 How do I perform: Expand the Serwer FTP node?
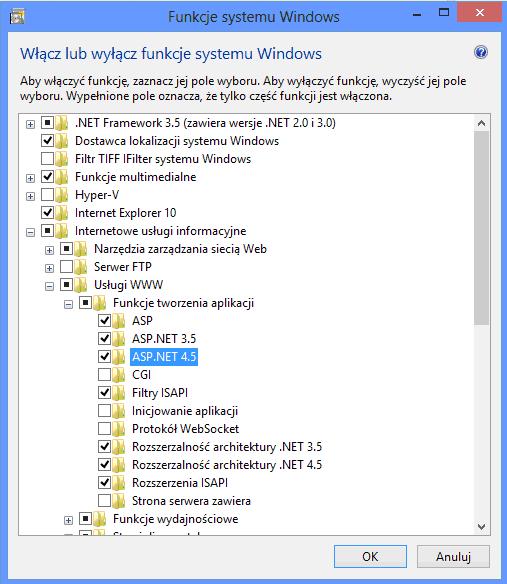[49, 268]
